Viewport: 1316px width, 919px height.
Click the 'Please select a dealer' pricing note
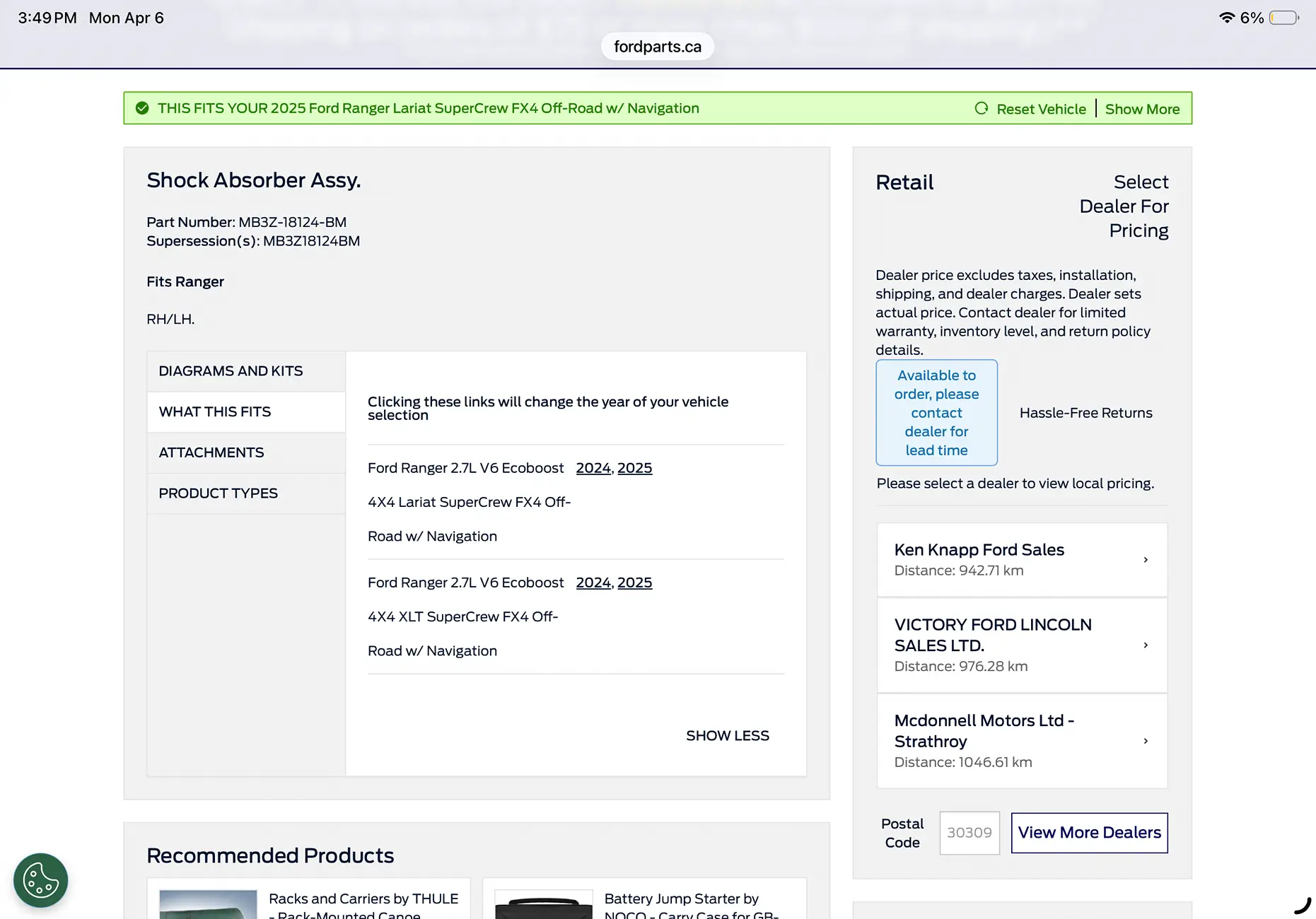click(1015, 484)
